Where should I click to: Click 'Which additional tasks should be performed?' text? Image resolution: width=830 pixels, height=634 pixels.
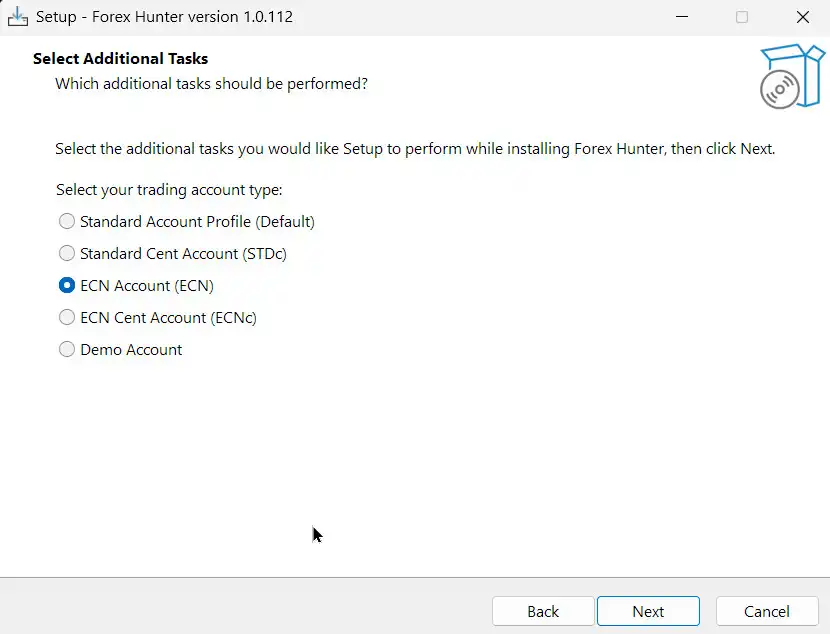click(x=212, y=84)
